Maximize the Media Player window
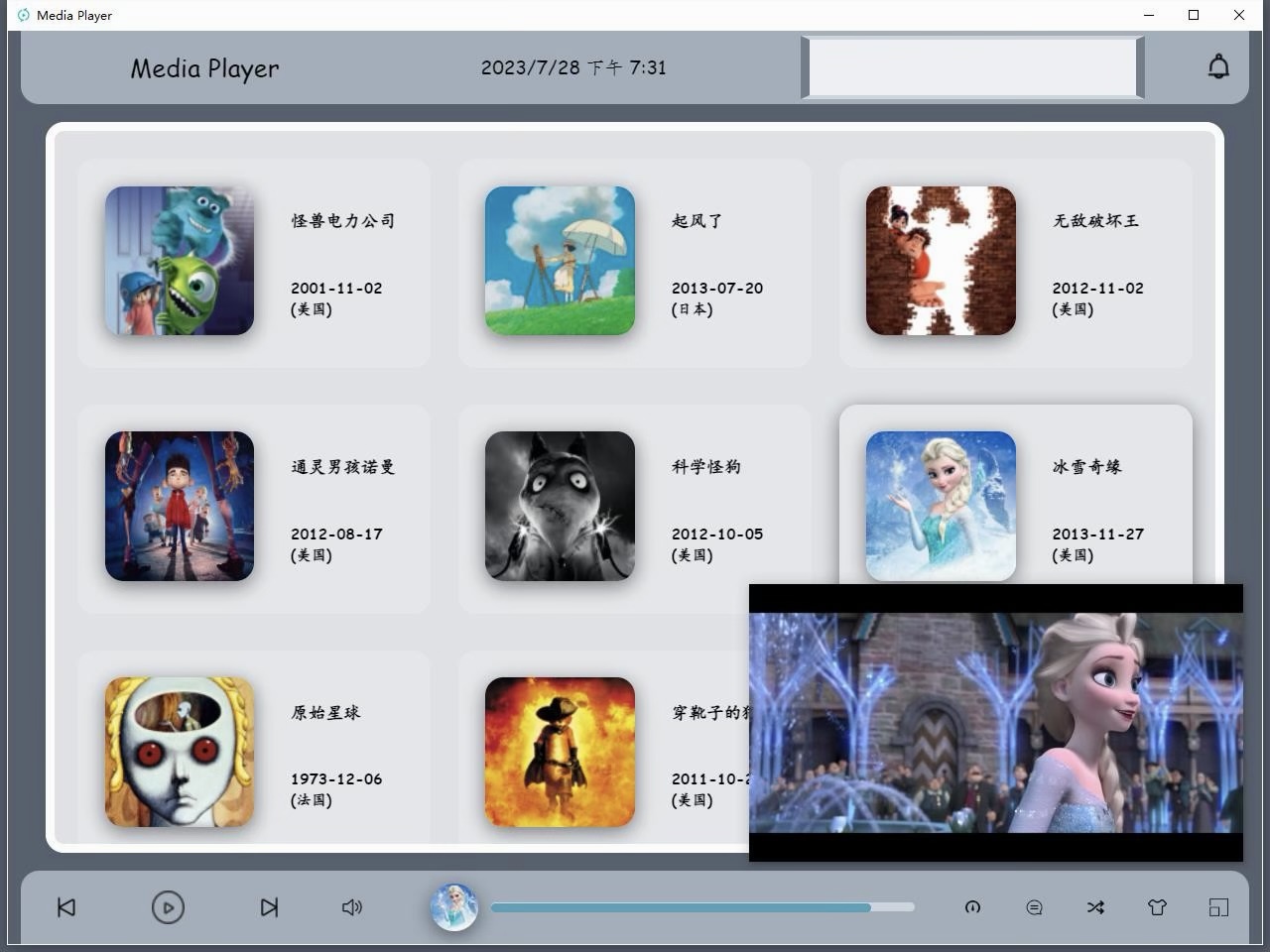1270x952 pixels. click(x=1194, y=15)
